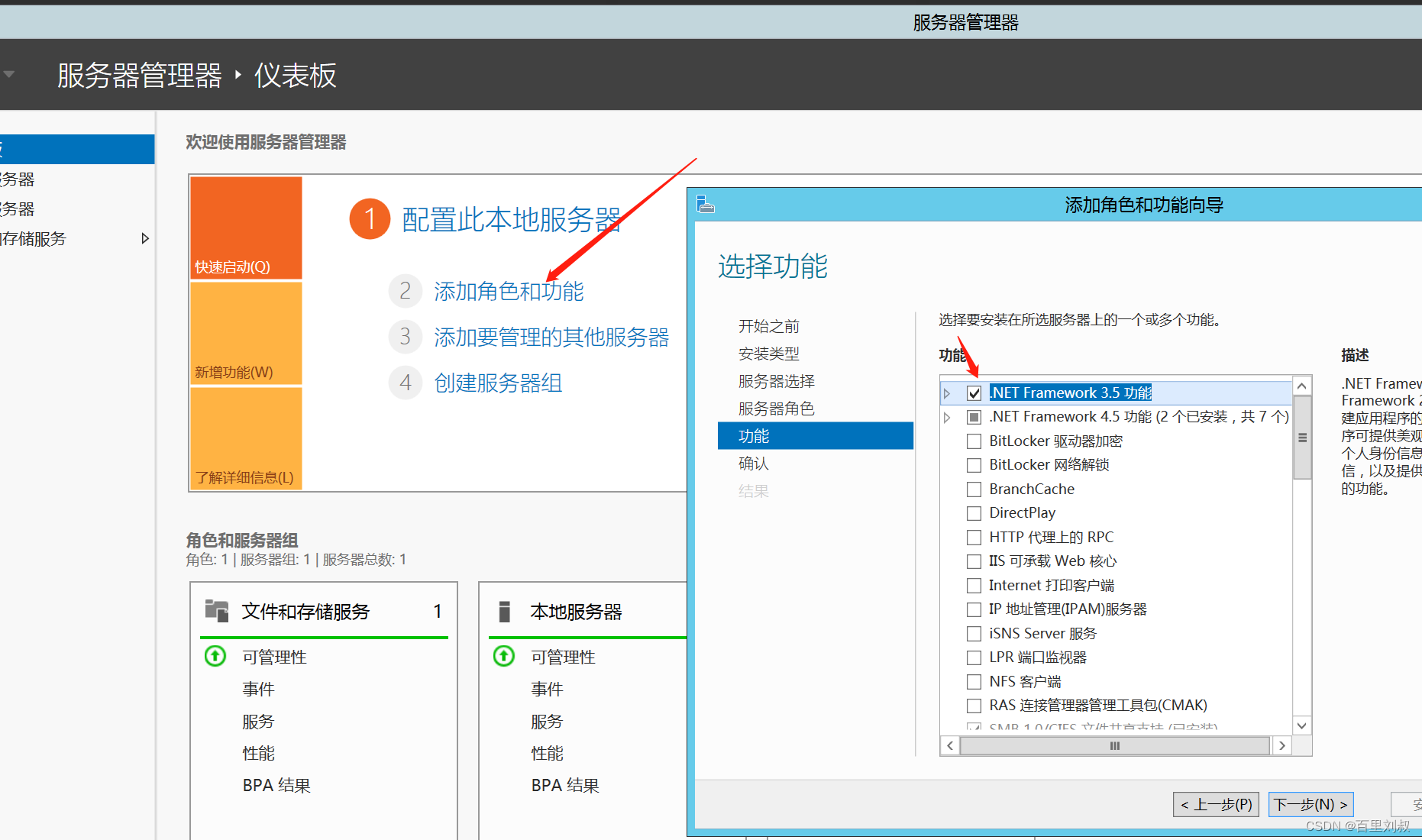Select the 功能 wizard step
This screenshot has height=840, width=1422.
816,435
